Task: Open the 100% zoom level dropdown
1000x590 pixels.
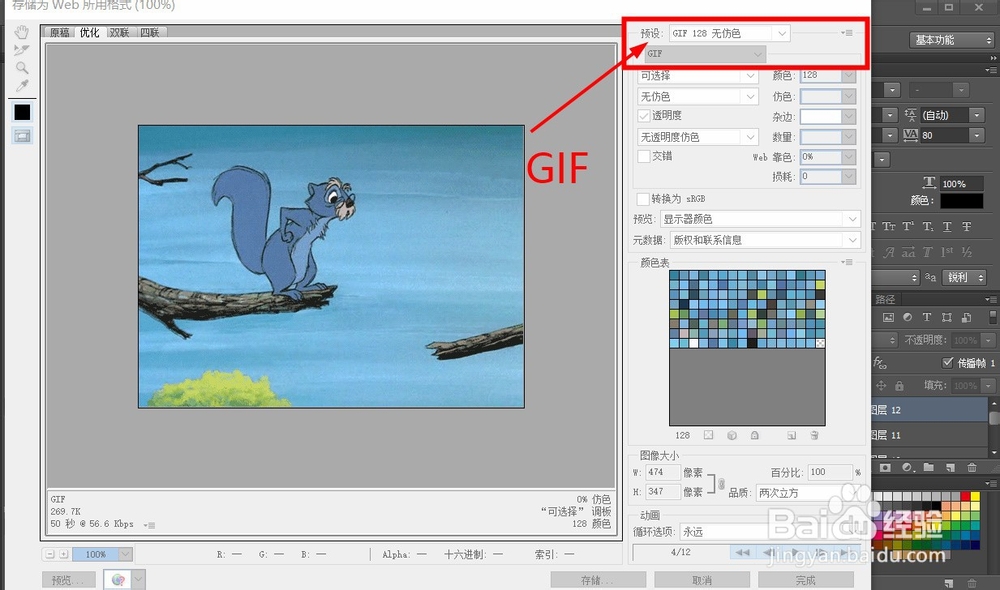Action: (102, 554)
